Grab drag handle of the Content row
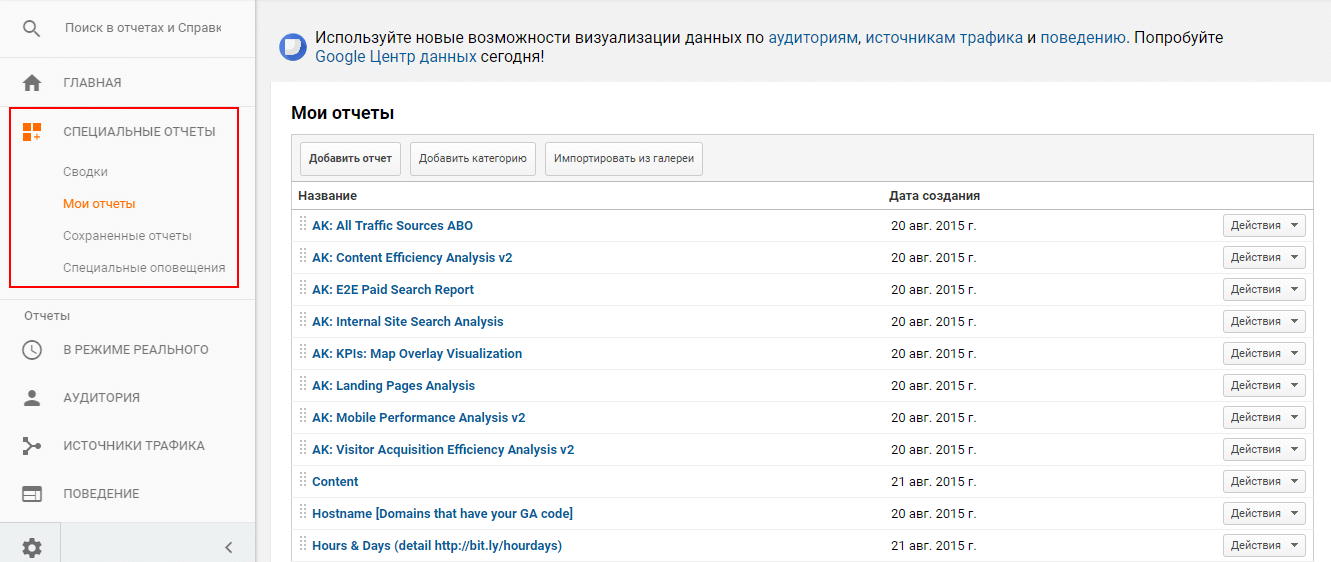 click(x=303, y=481)
